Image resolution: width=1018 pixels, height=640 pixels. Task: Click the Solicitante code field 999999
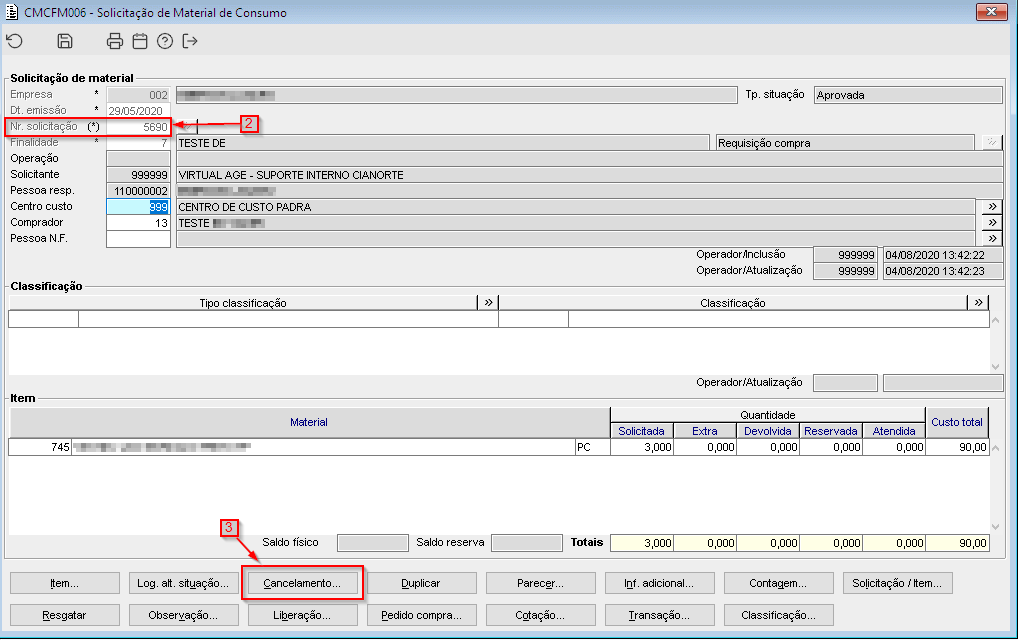point(138,175)
